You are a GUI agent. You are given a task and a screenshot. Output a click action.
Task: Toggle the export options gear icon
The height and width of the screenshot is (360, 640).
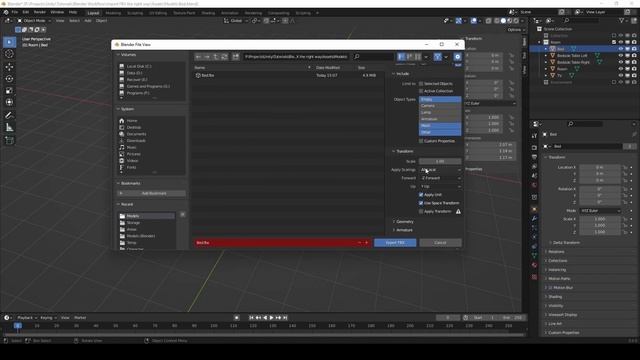point(458,57)
